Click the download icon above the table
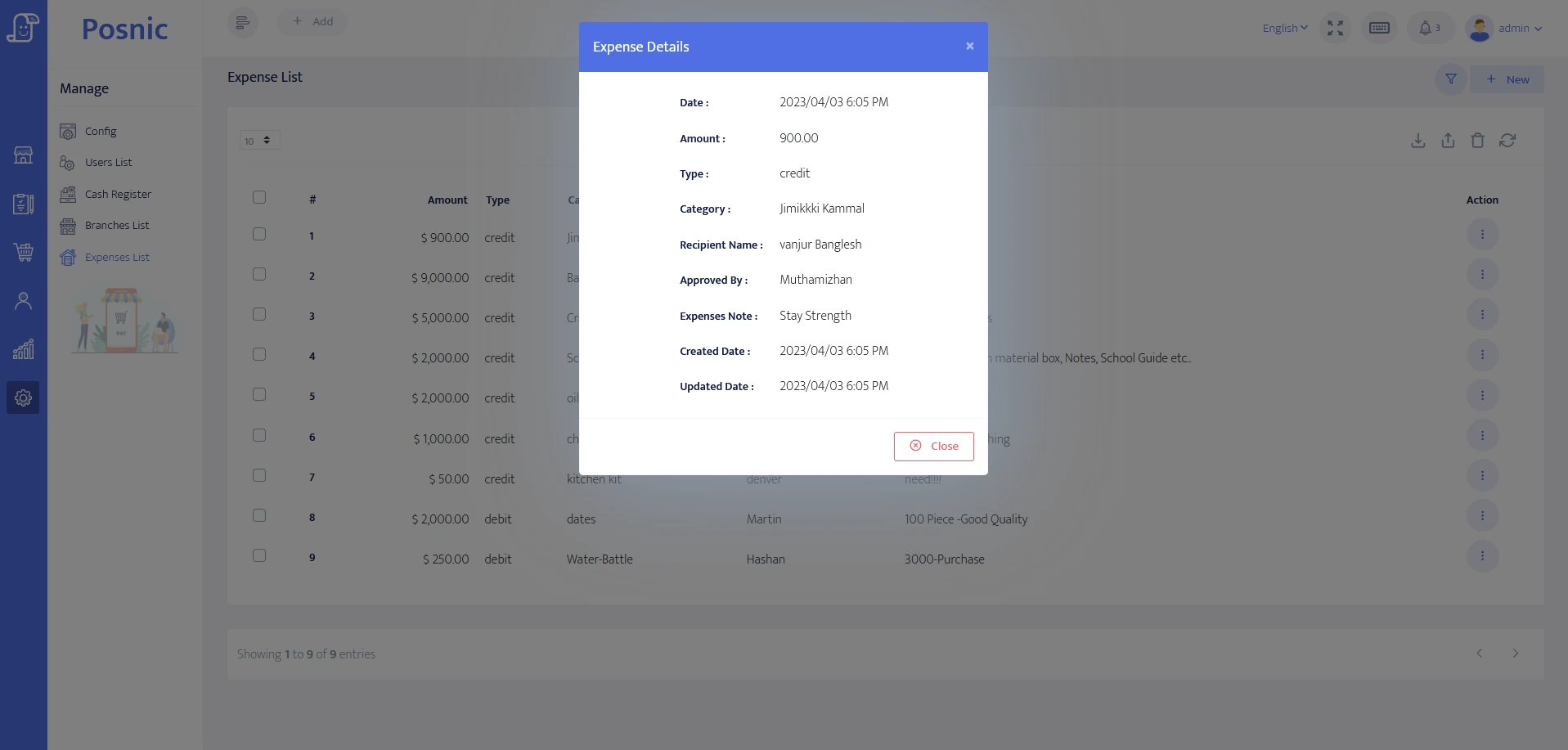This screenshot has width=1568, height=750. [1418, 141]
